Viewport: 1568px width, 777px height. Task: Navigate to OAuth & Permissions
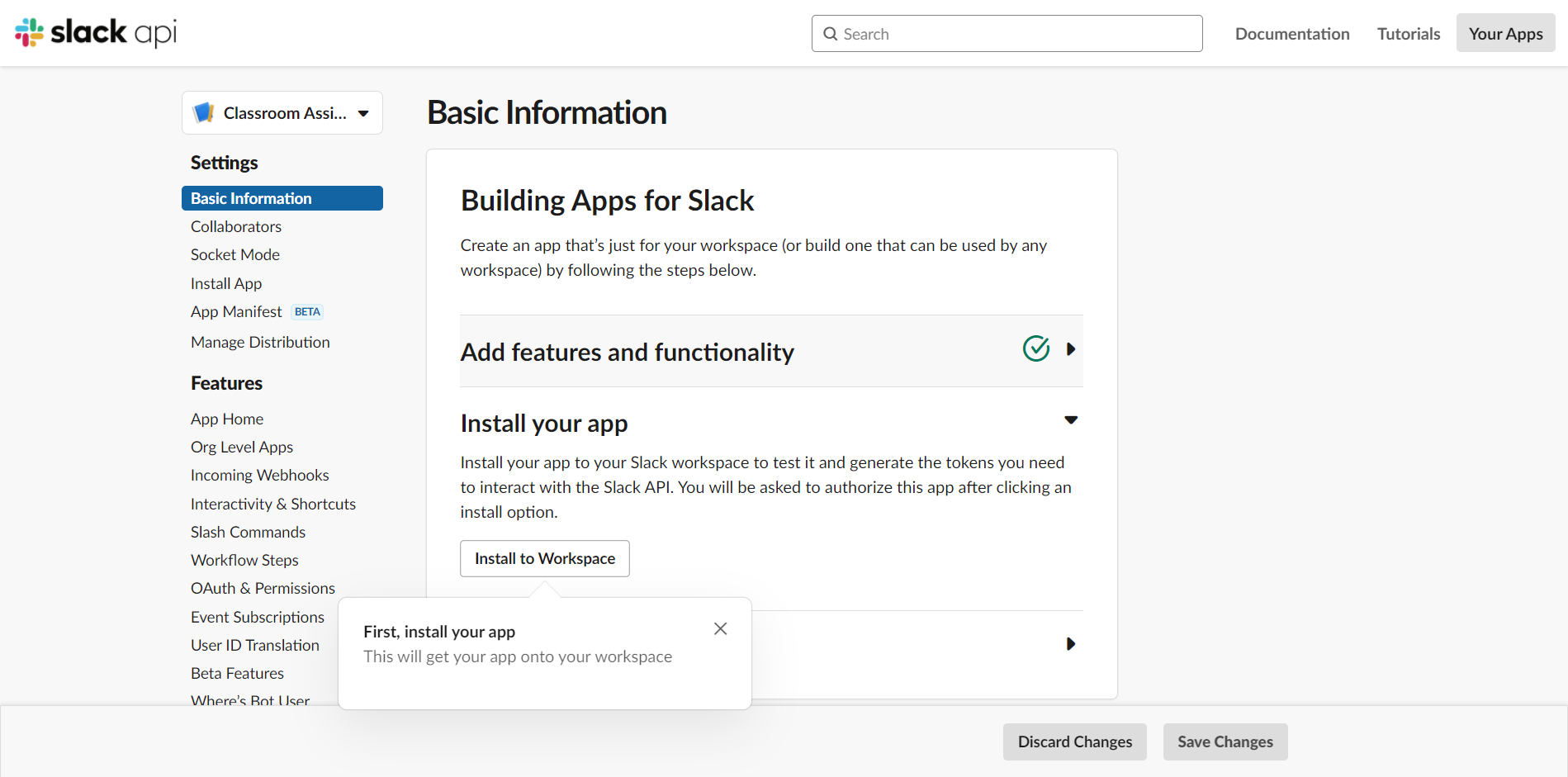[263, 589]
